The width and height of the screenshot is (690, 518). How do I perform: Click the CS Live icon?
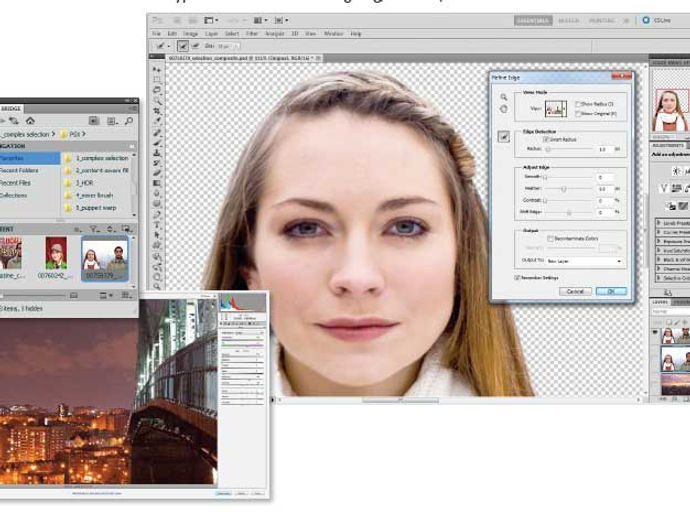click(x=646, y=20)
